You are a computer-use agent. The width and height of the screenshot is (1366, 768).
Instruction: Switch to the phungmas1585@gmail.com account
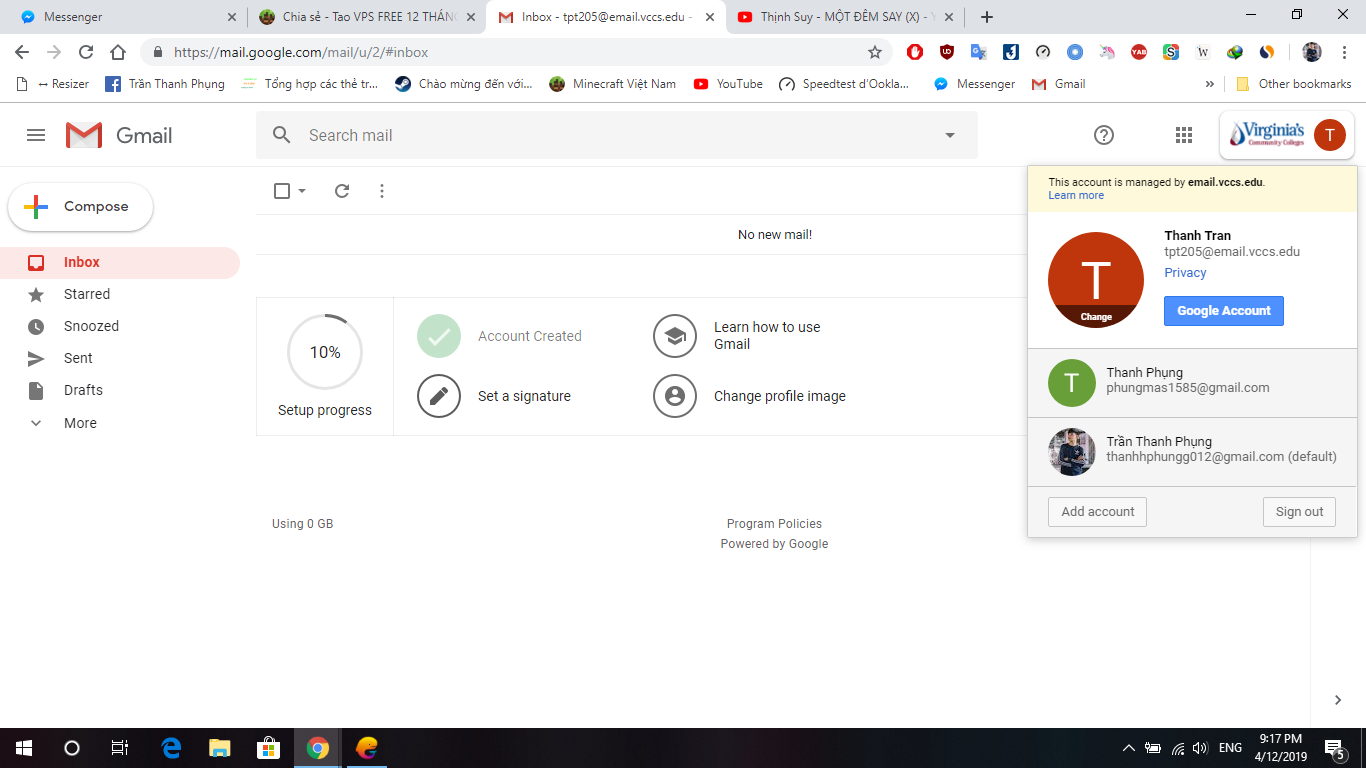(x=1192, y=383)
